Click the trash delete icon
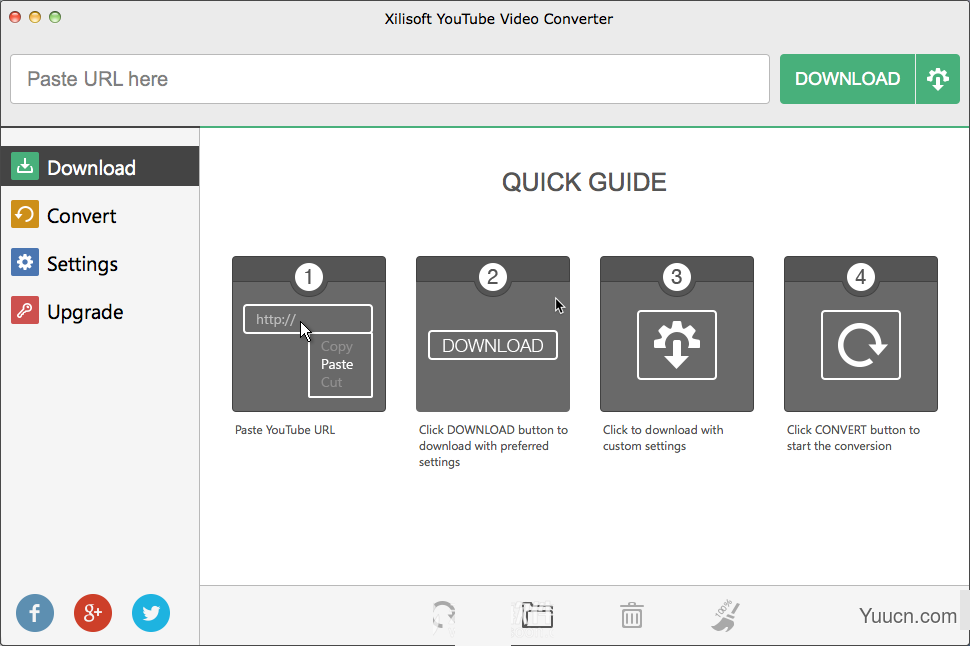The width and height of the screenshot is (970, 646). tap(631, 616)
